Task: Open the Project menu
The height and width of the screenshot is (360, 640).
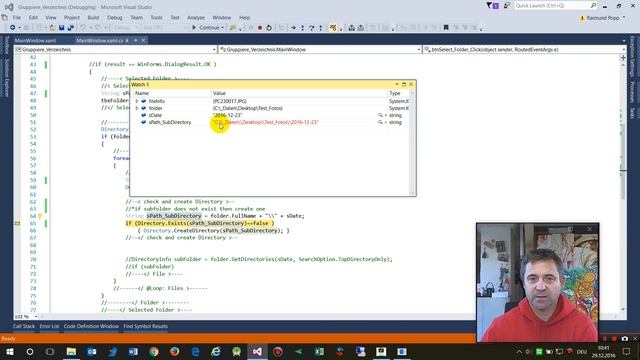Action: (72, 18)
